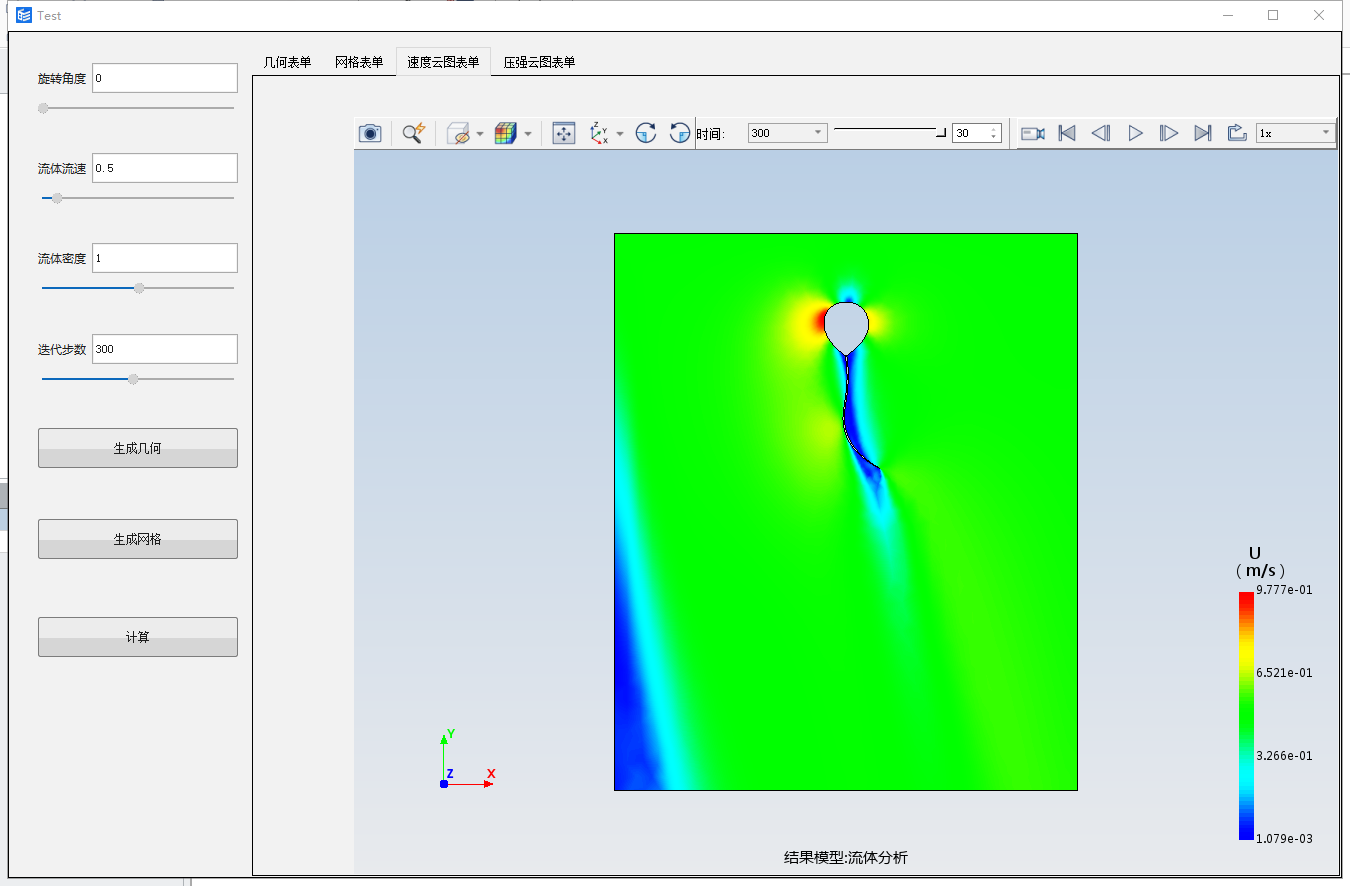This screenshot has width=1350, height=886.
Task: Click the XYZ axis orientation icon
Action: (x=600, y=133)
